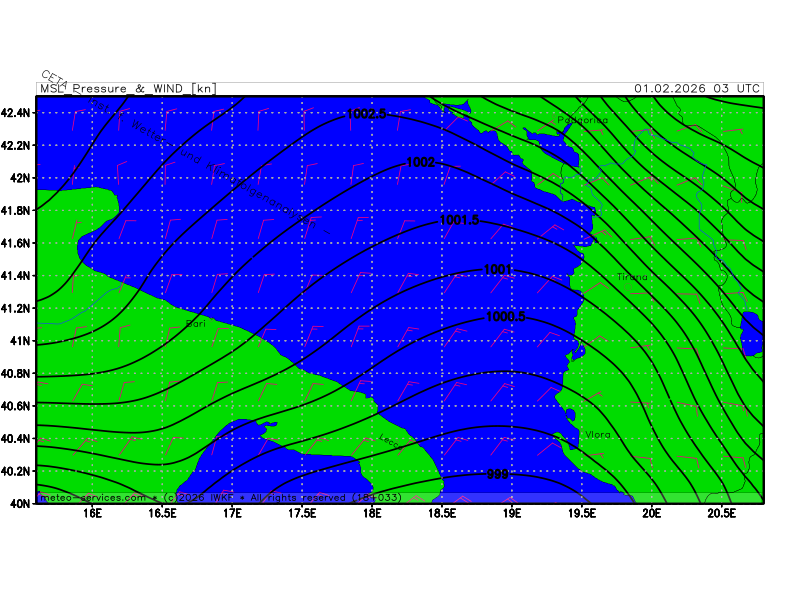Click the 999 isobar label
The image size is (800, 600).
pyautogui.click(x=499, y=474)
